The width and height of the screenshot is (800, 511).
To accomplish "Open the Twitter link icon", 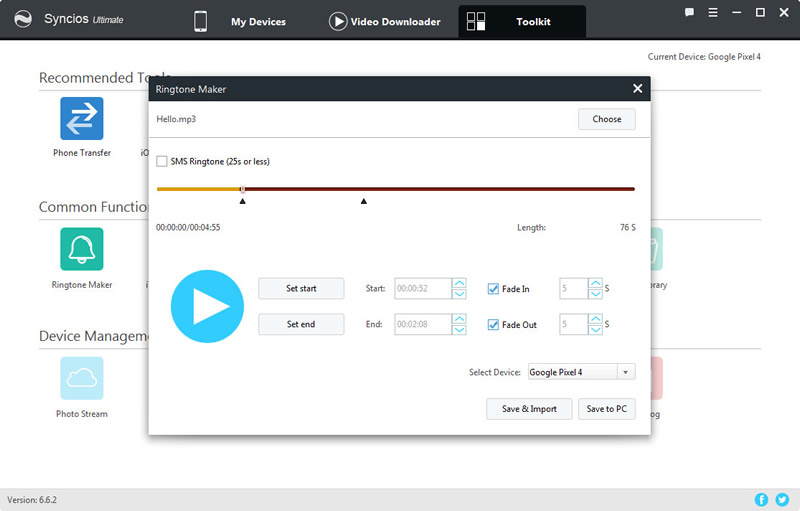I will tap(782, 499).
